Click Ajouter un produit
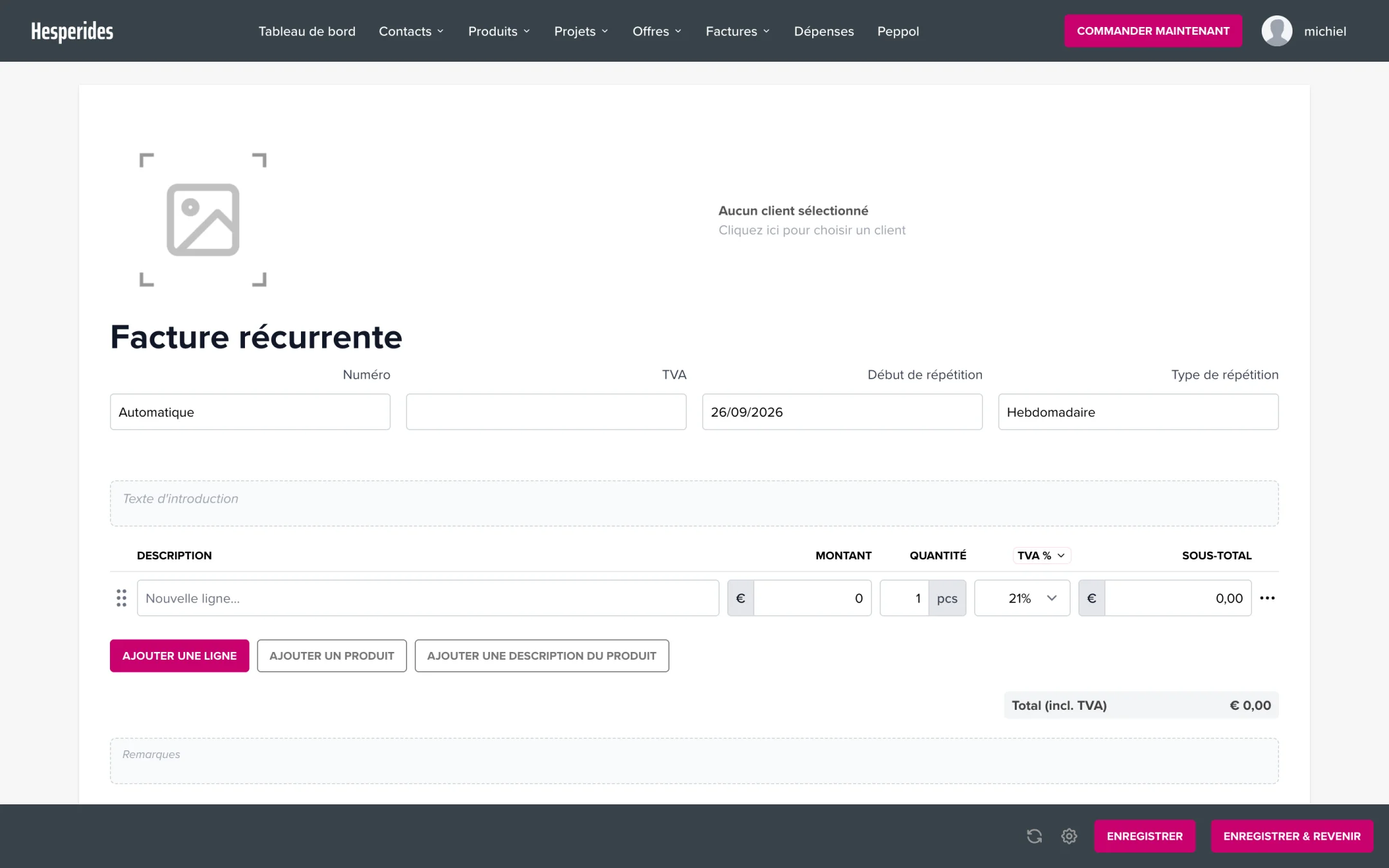The image size is (1389, 868). [332, 656]
